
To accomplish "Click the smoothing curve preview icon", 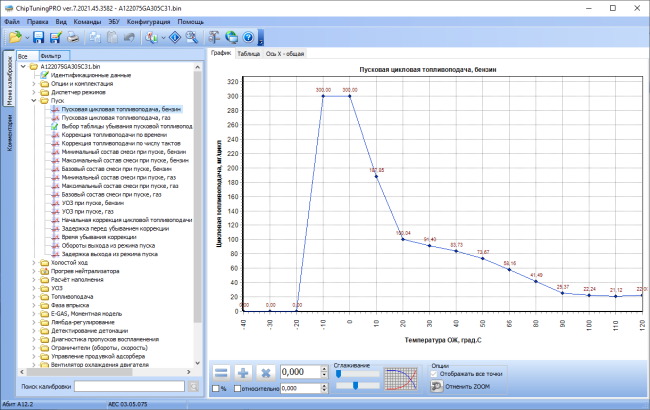I will click(x=401, y=379).
